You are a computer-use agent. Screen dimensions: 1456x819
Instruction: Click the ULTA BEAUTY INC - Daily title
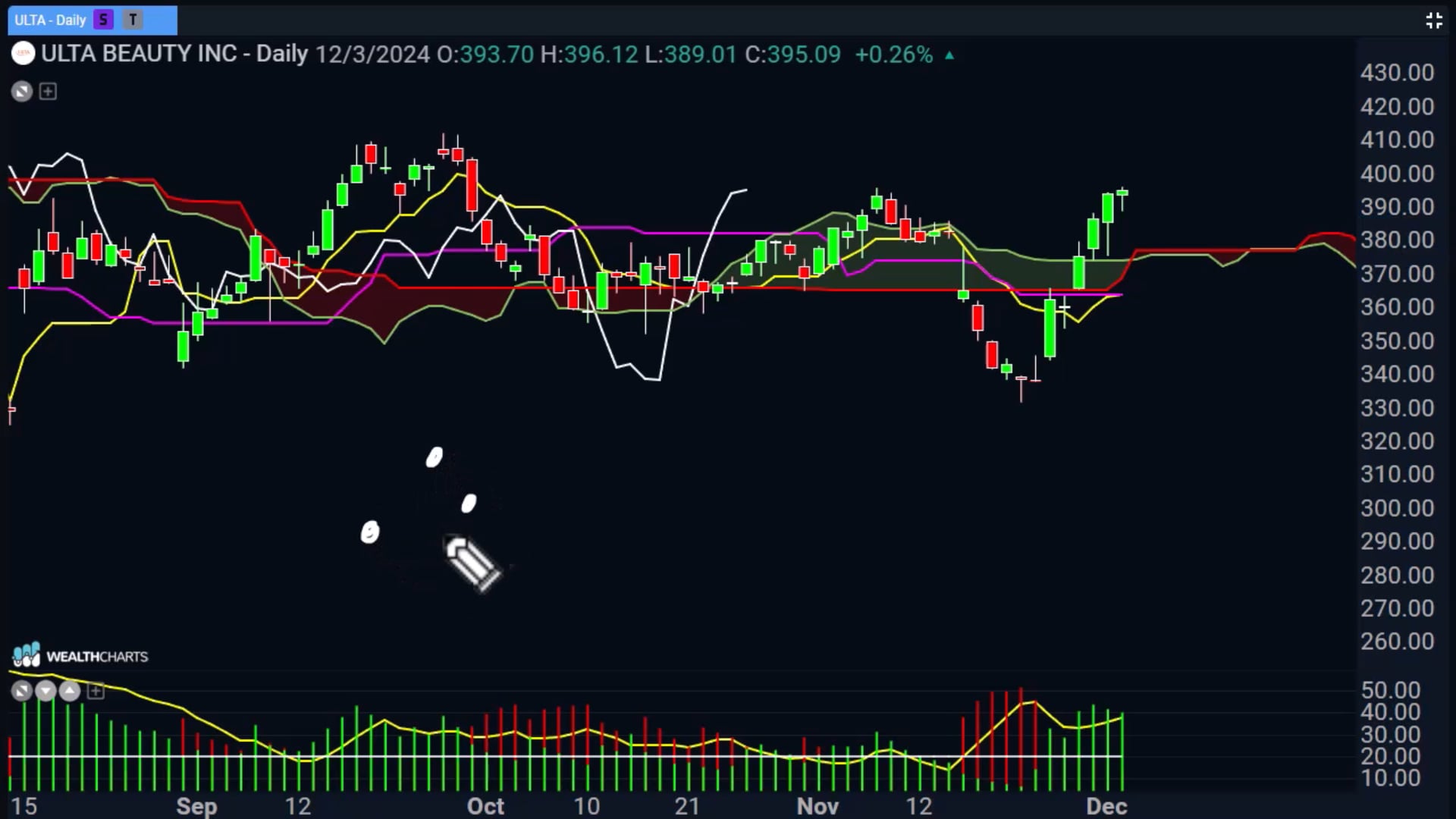[x=174, y=55]
